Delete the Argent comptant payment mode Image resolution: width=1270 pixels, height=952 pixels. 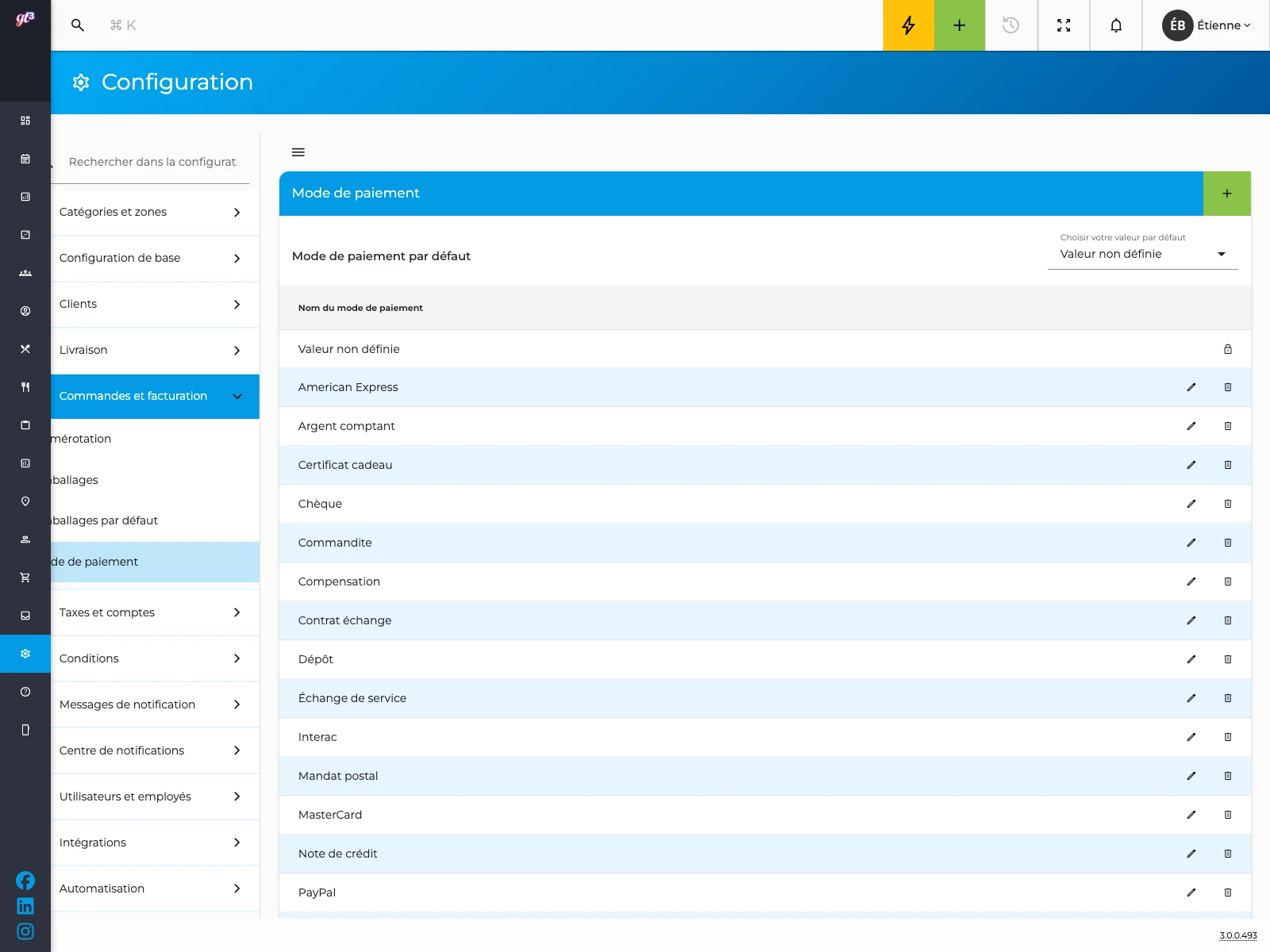coord(1228,426)
